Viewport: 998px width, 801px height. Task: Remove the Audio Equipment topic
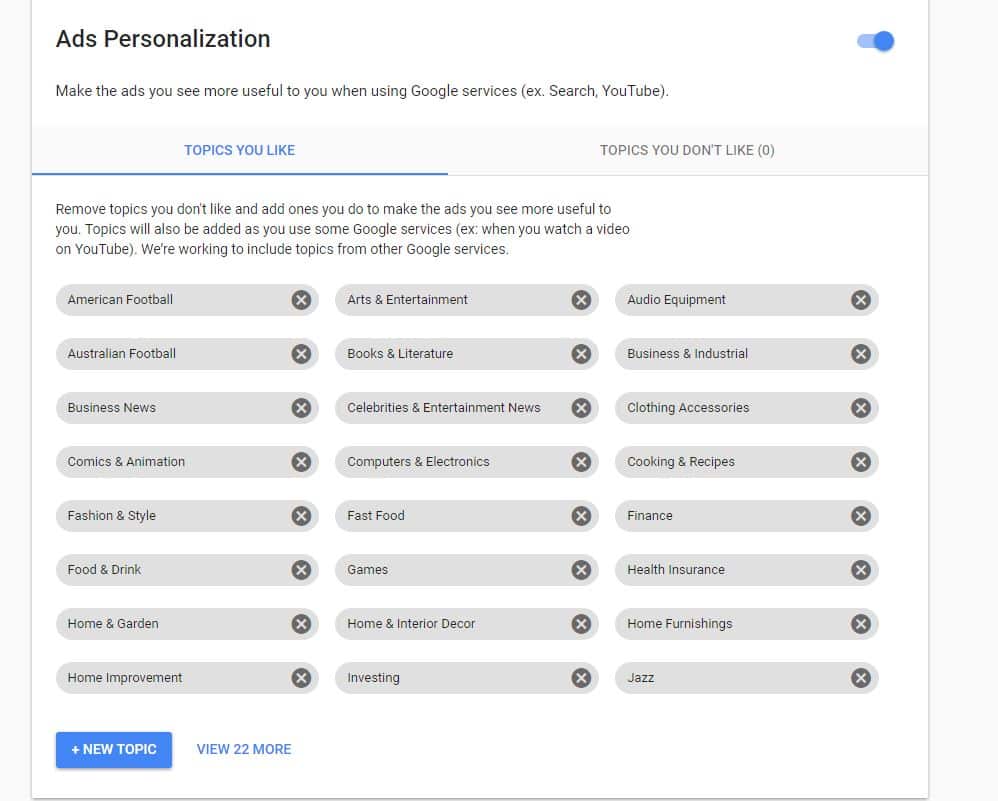[x=861, y=299]
